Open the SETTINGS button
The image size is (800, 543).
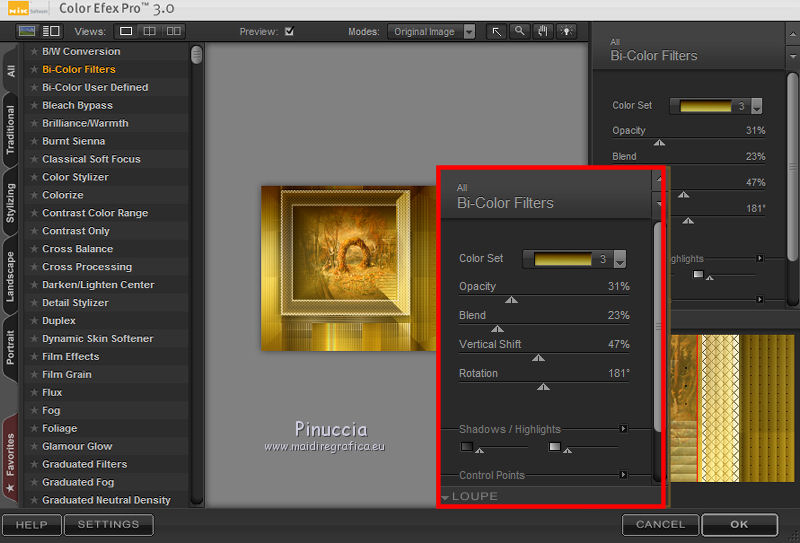tap(108, 525)
